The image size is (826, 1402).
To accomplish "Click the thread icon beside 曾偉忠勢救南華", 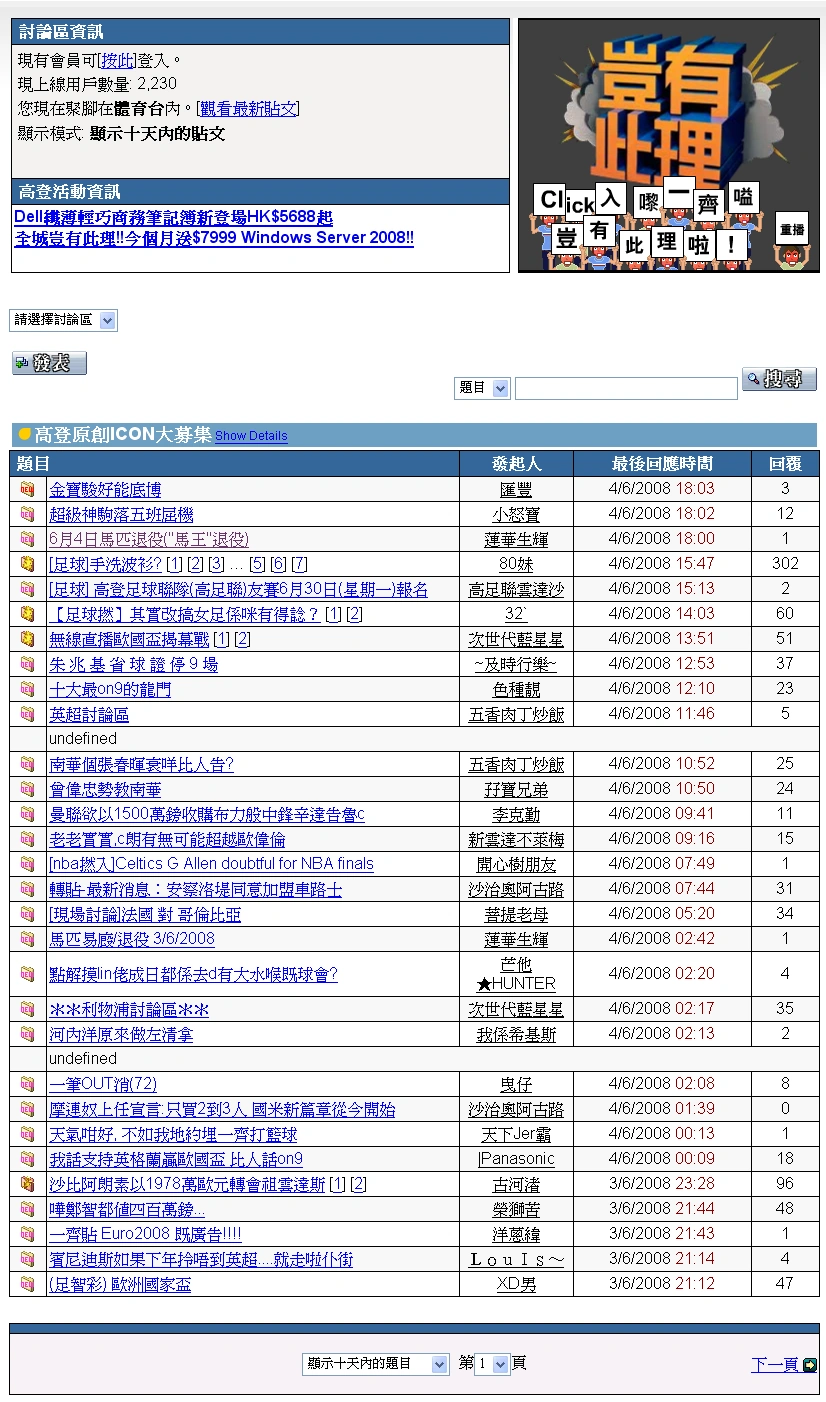I will [27, 790].
